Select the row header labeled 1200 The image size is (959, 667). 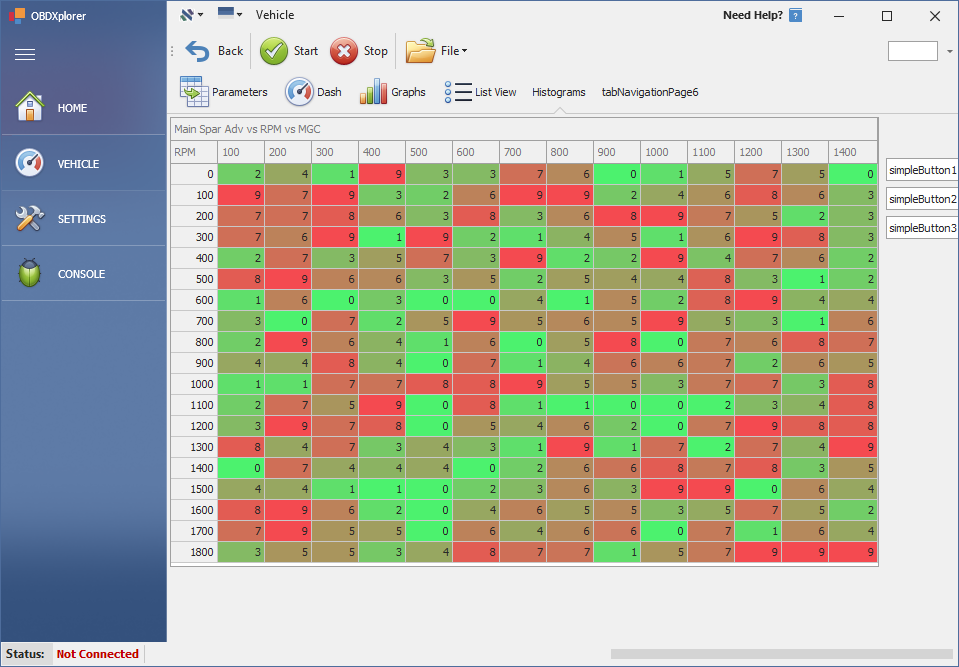[x=194, y=426]
